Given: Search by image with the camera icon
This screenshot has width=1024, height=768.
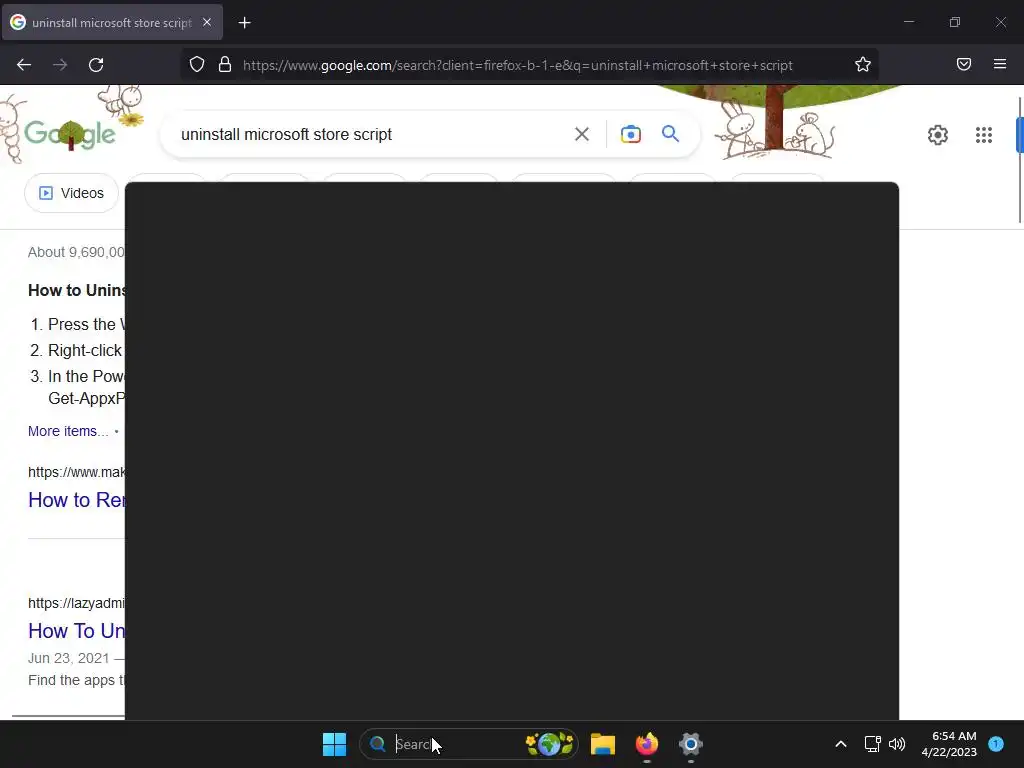Looking at the screenshot, I should pyautogui.click(x=630, y=134).
